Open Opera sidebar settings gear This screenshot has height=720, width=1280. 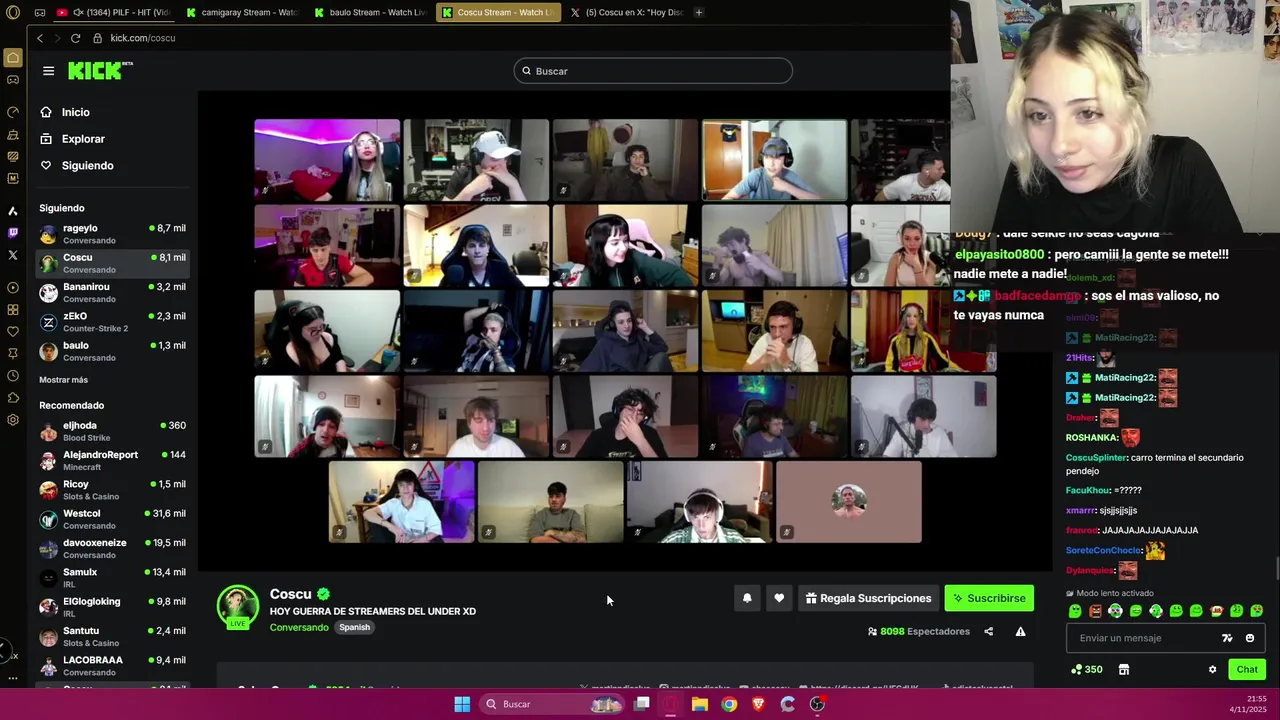click(13, 420)
